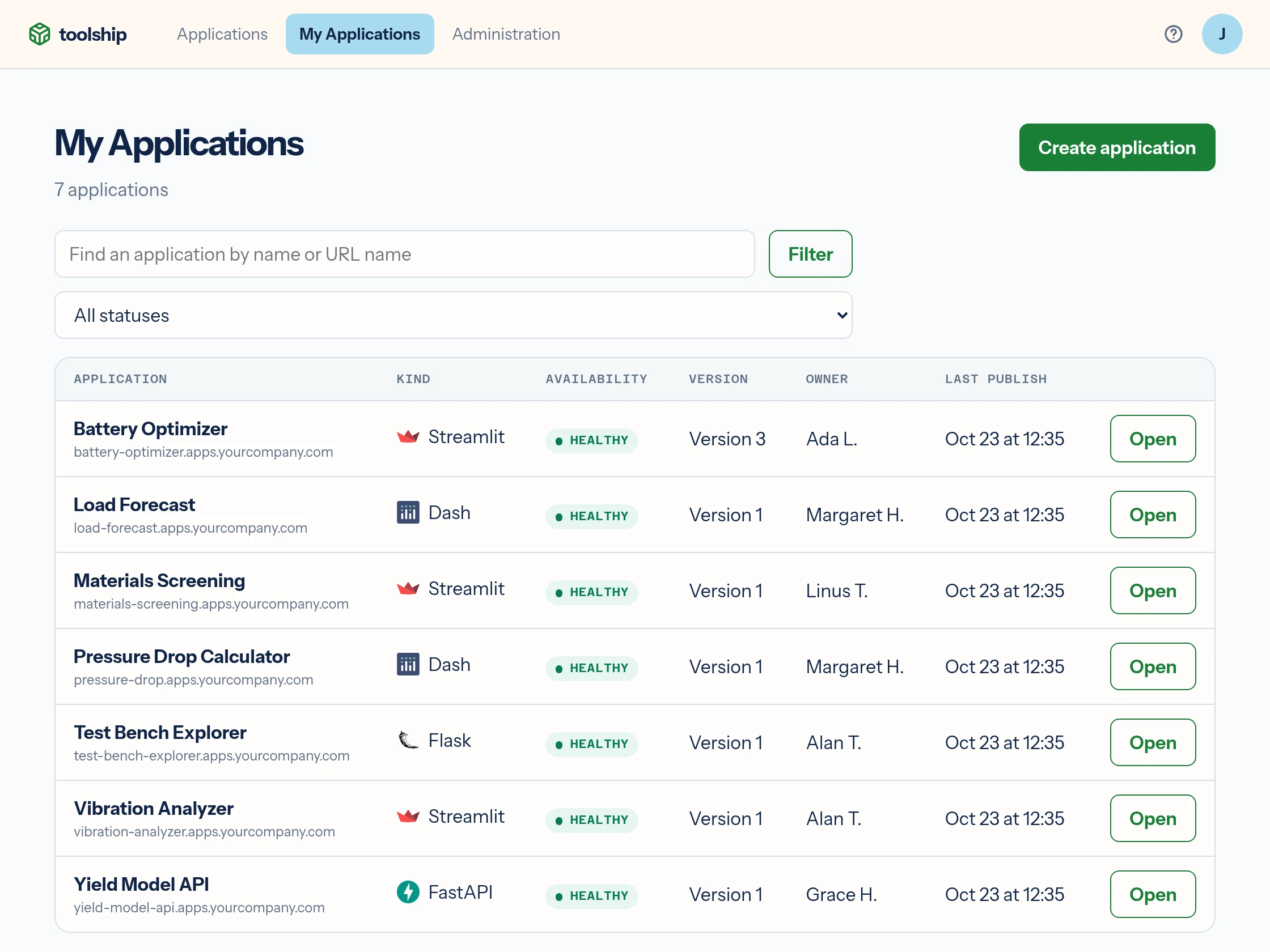
Task: Click the Pressure Drop Calculator name
Action: [181, 656]
